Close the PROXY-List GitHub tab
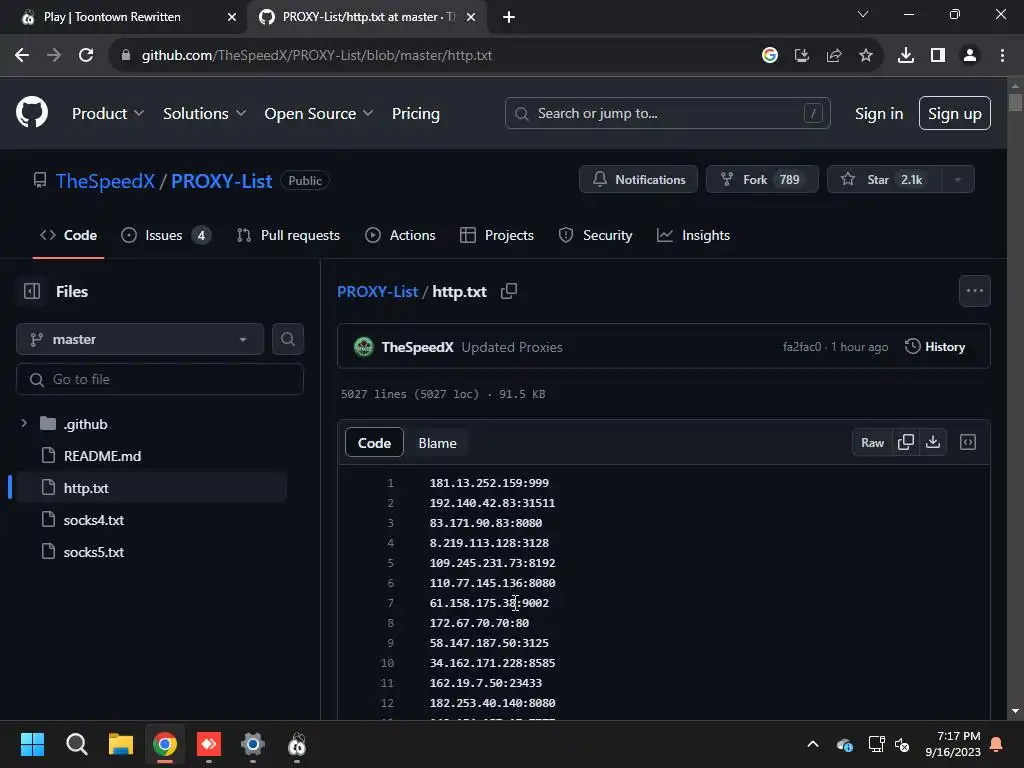 [x=471, y=17]
